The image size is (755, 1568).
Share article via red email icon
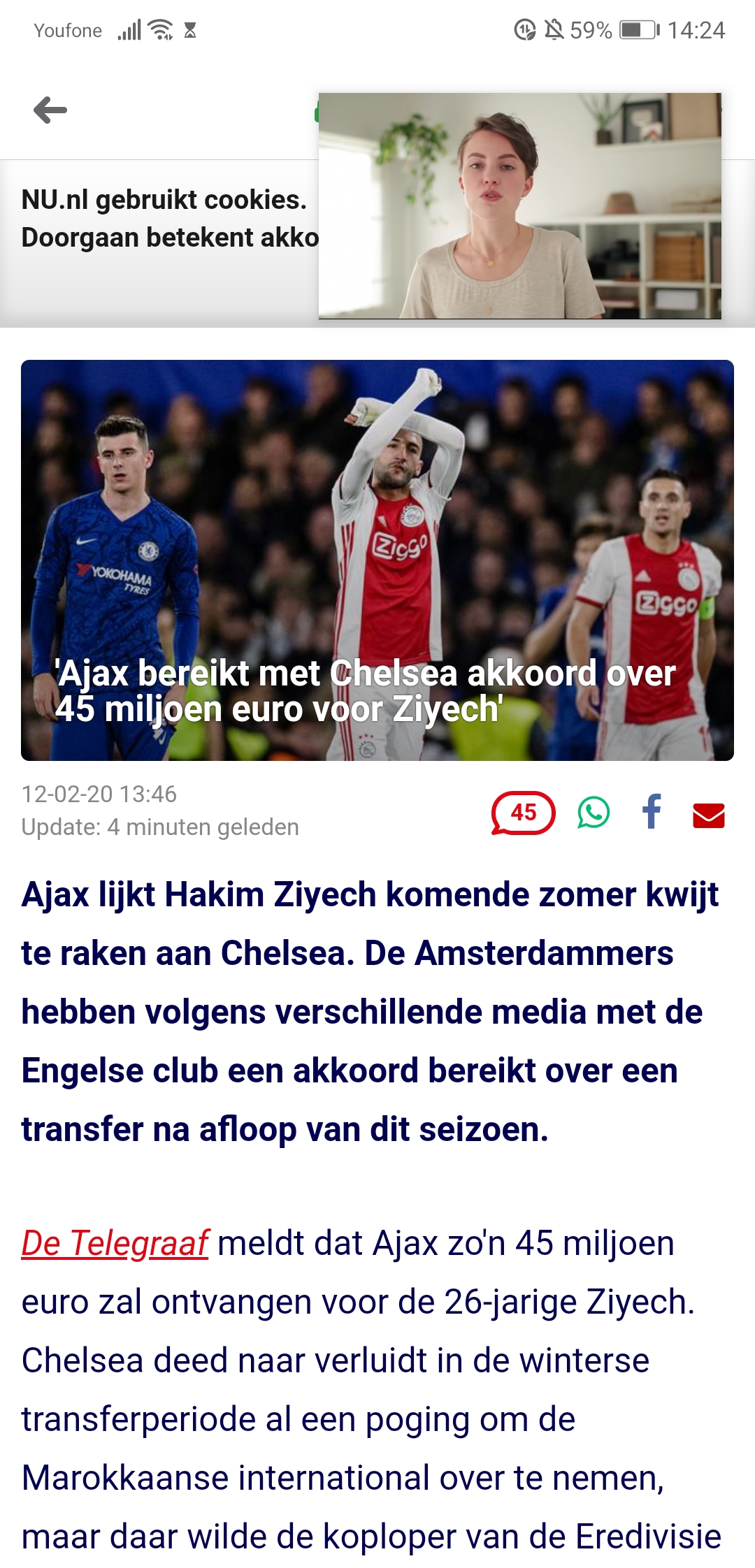(708, 815)
